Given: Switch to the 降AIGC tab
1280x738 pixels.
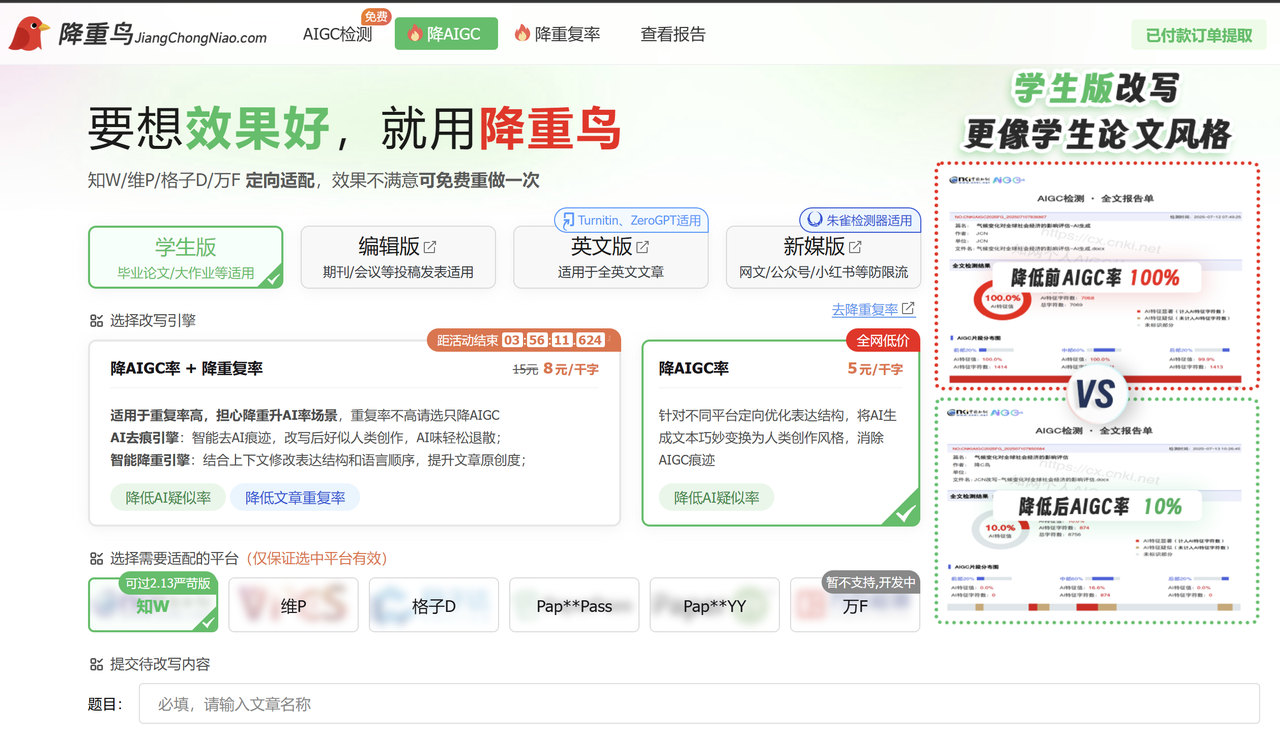Looking at the screenshot, I should point(446,34).
